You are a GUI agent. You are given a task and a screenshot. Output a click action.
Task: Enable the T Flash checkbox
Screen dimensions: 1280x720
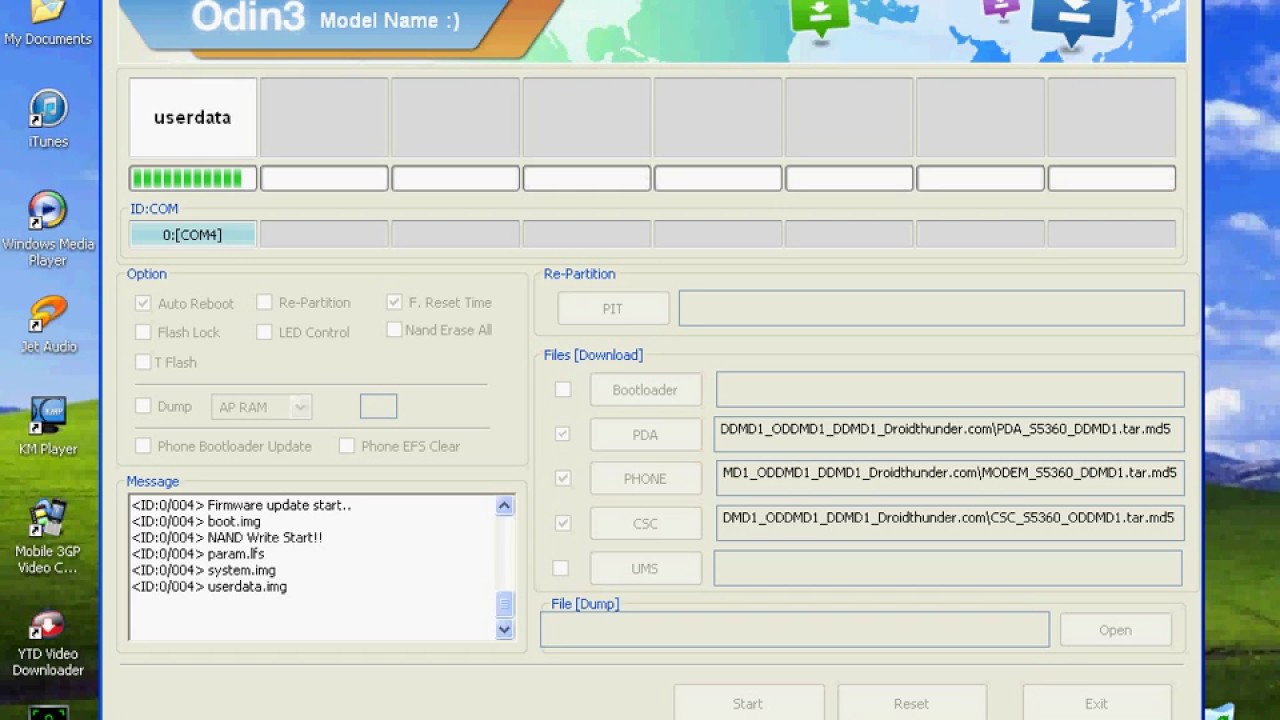pyautogui.click(x=143, y=362)
